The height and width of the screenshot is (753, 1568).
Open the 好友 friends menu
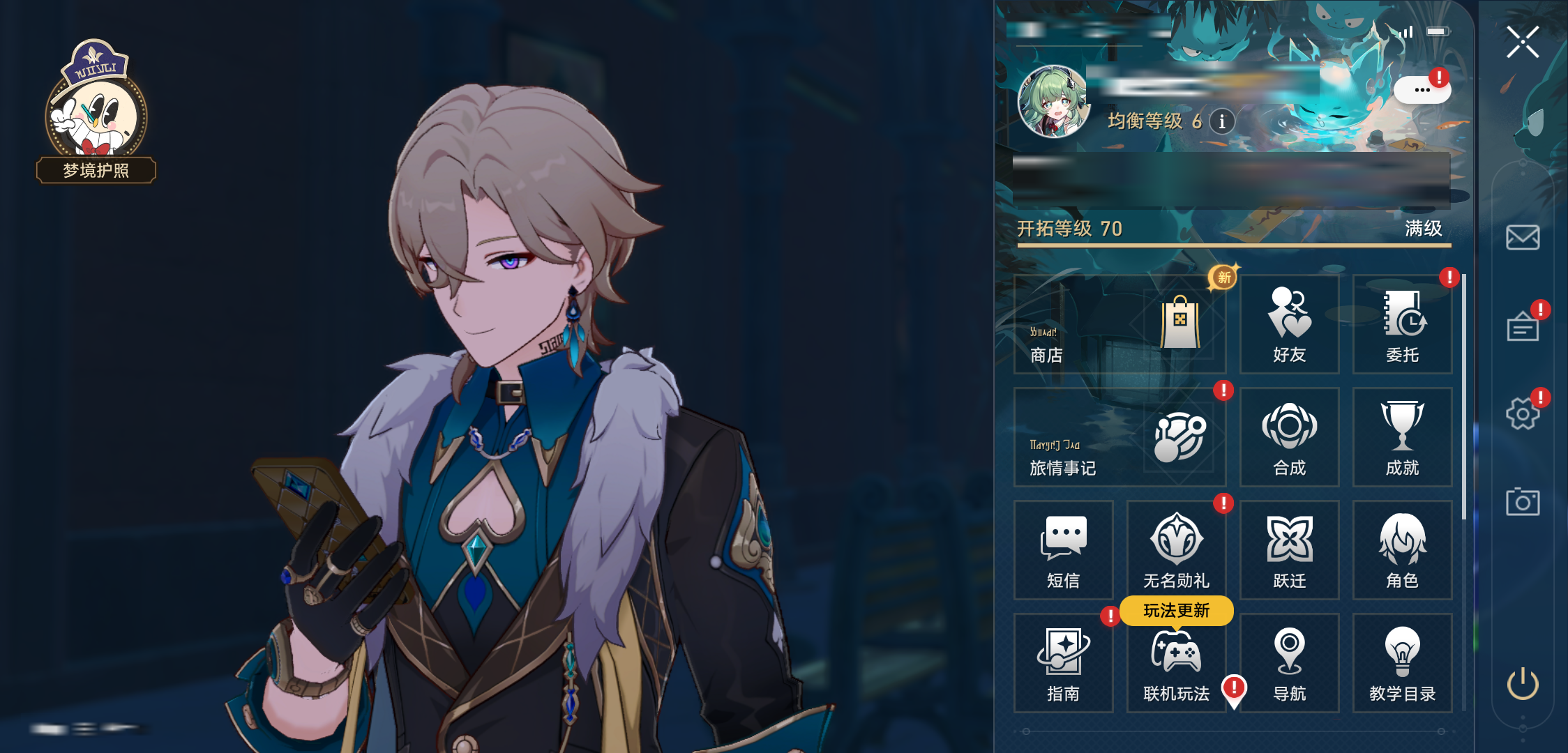tap(1289, 324)
